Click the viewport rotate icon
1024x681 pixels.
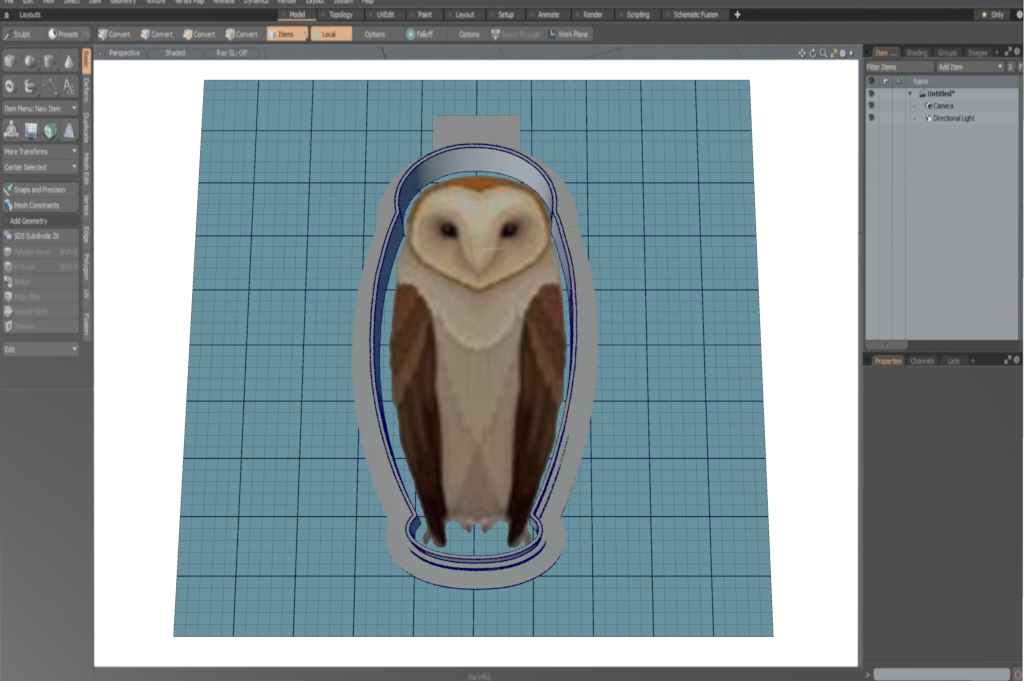[813, 53]
